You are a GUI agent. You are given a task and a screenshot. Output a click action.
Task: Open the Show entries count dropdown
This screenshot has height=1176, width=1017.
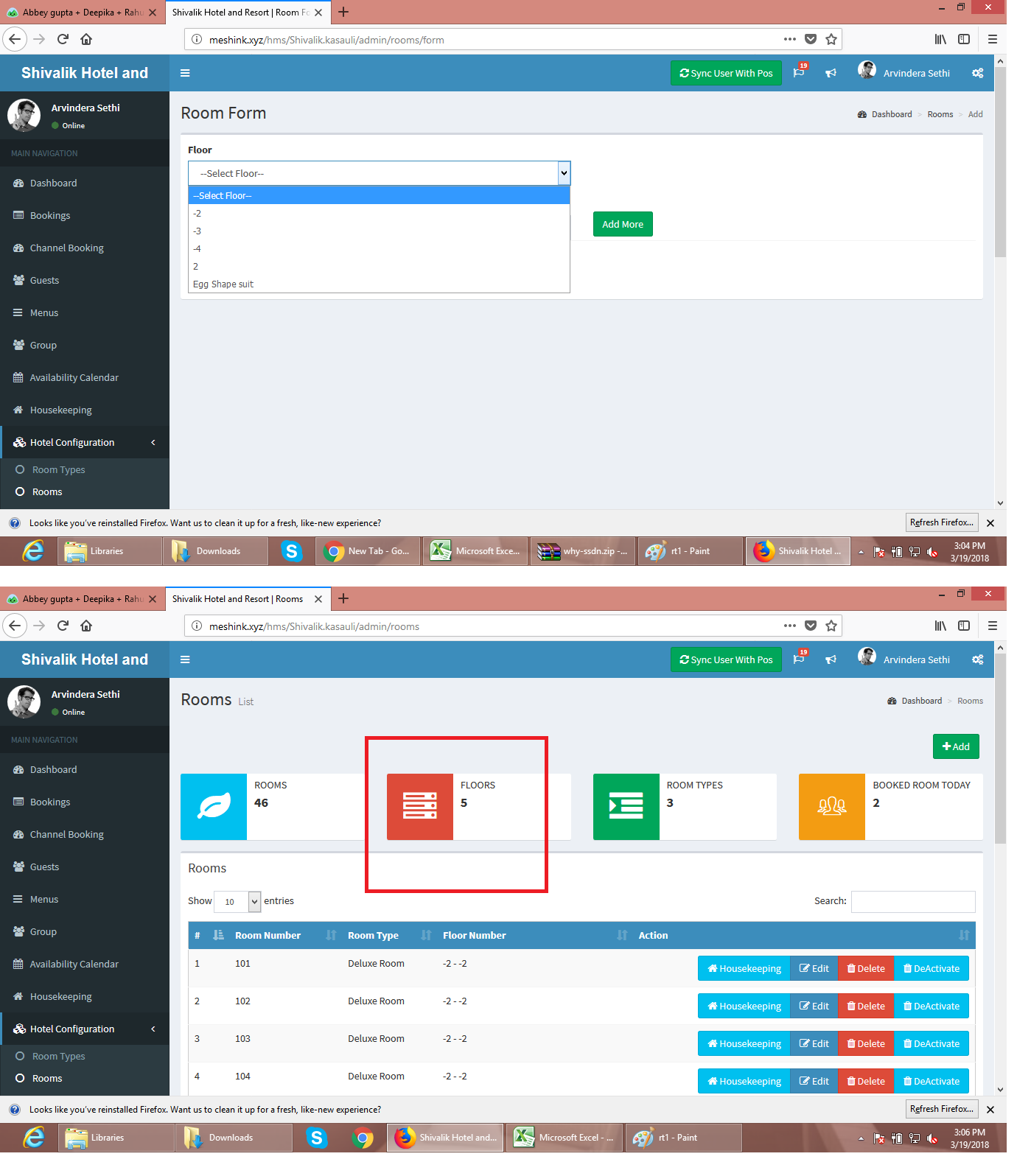point(237,901)
